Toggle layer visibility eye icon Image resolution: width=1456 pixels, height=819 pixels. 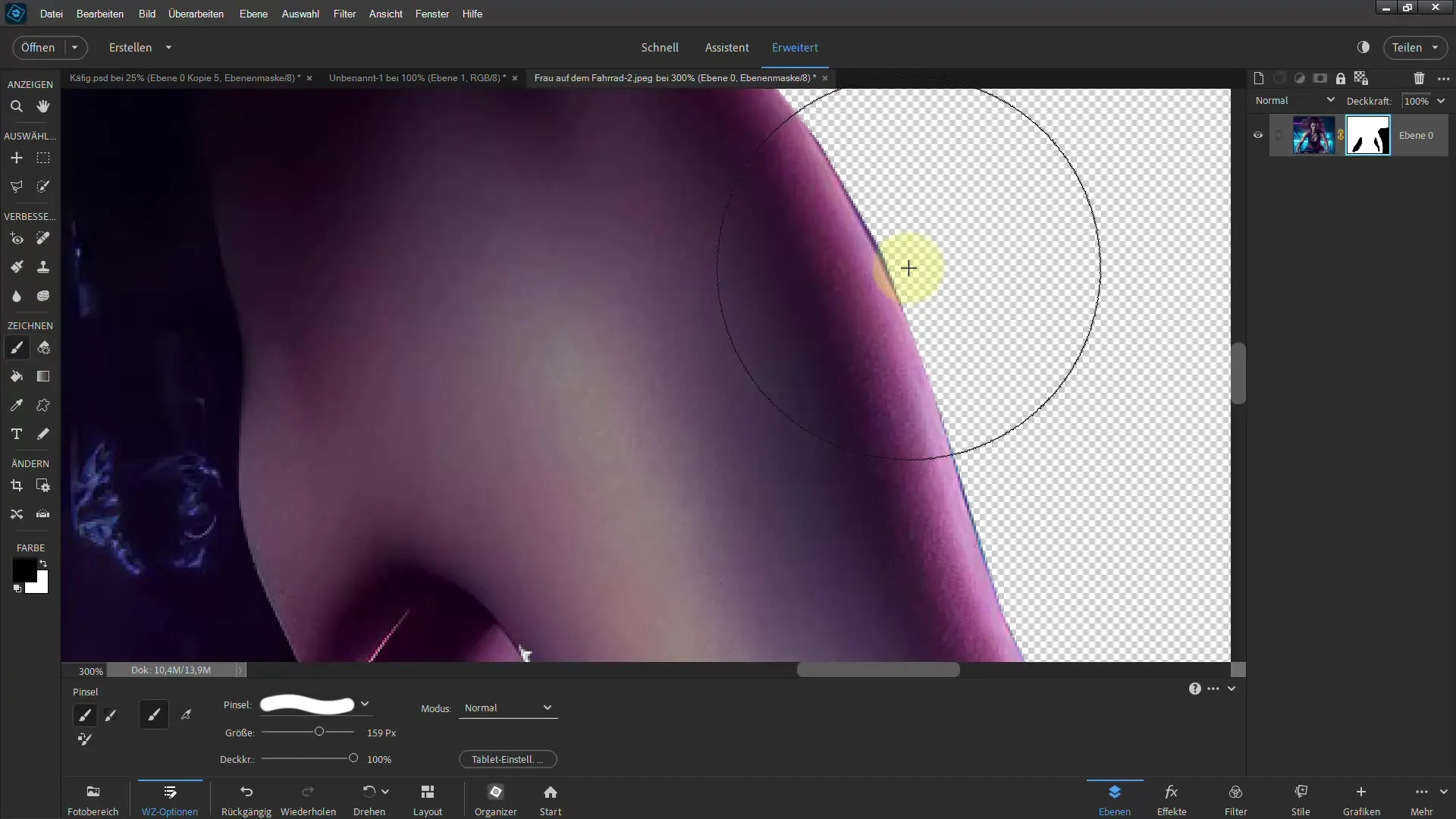(x=1257, y=135)
